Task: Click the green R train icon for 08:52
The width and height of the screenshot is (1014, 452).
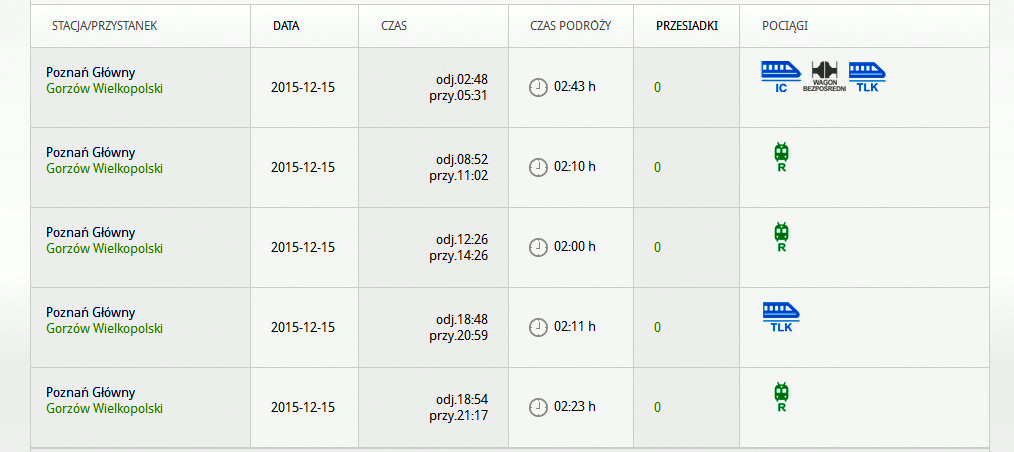Action: click(782, 157)
